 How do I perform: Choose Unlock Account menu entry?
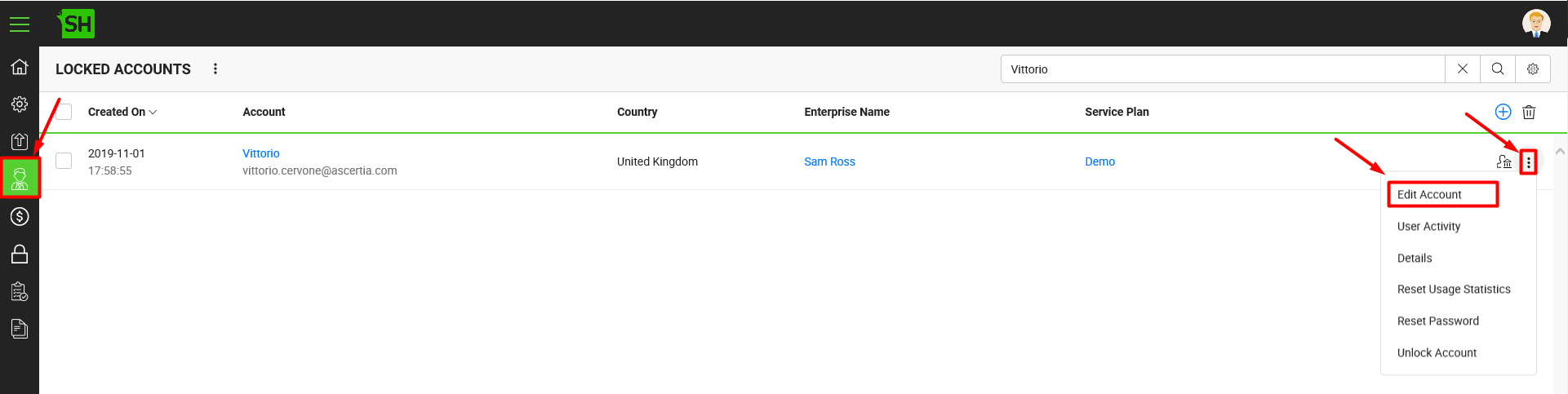[1437, 352]
